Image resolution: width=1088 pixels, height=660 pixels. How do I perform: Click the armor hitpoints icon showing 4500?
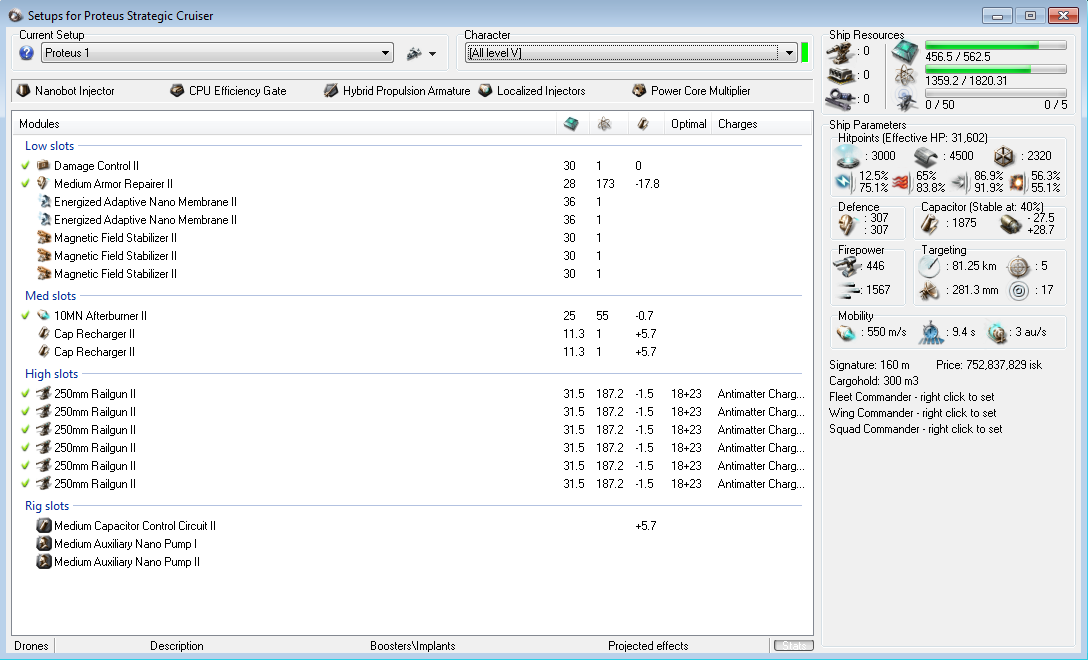[926, 156]
